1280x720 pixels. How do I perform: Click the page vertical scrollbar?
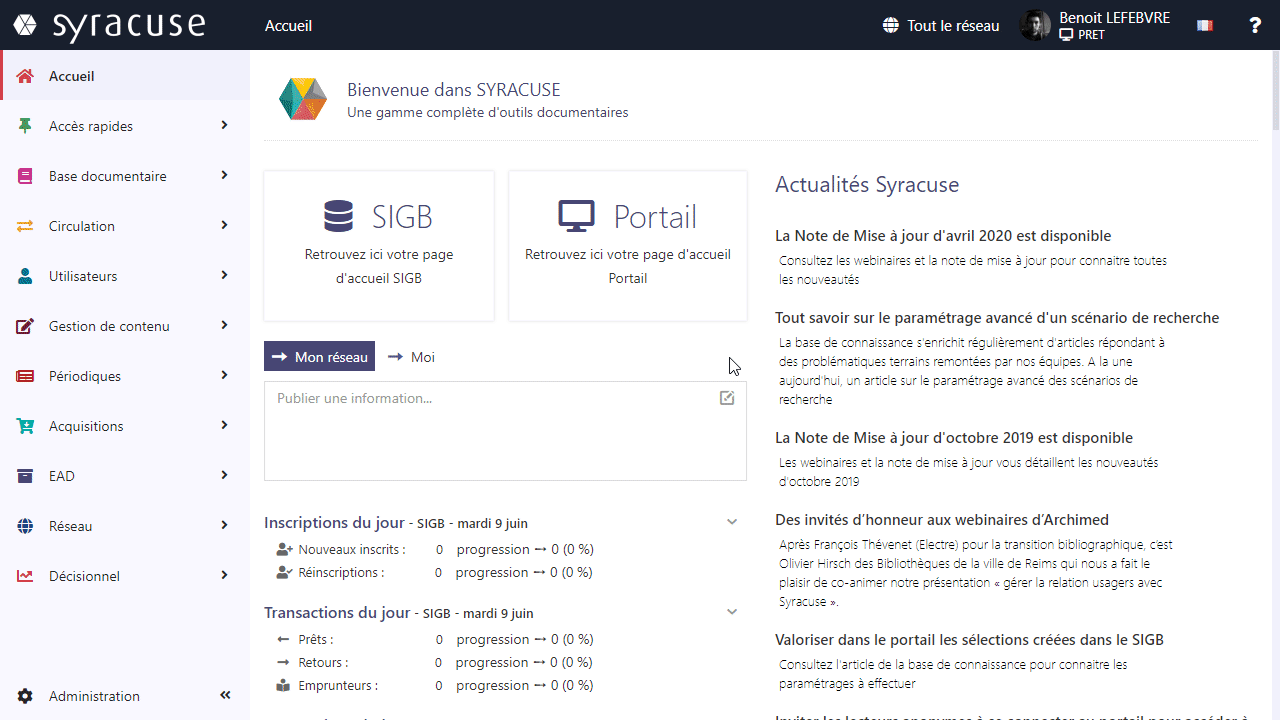pos(1275,90)
